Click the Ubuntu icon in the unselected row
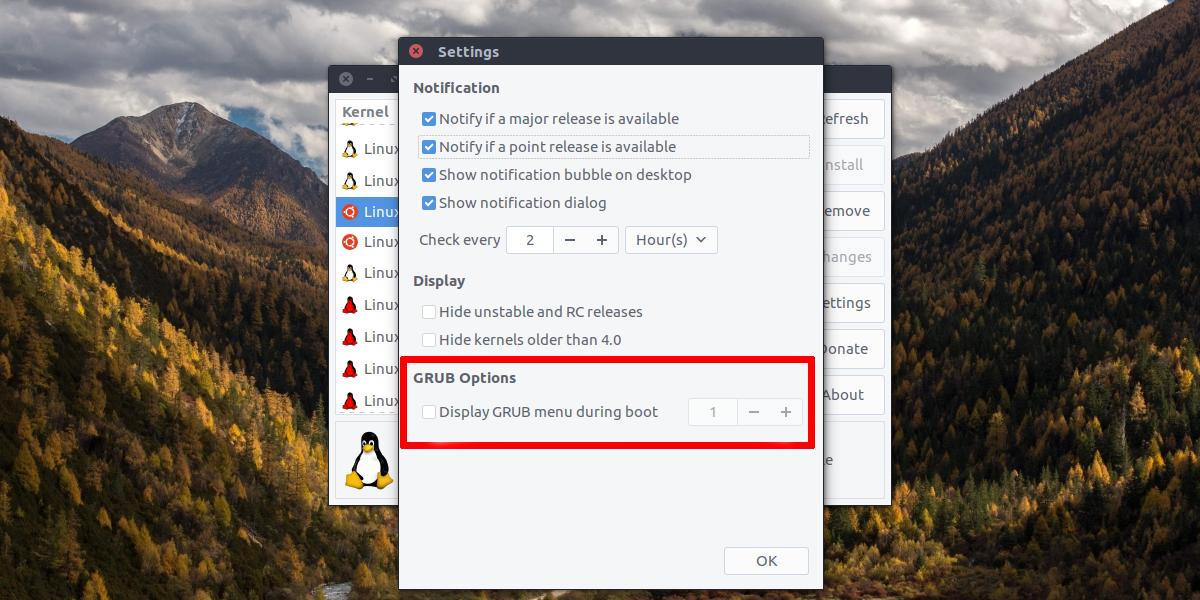Image resolution: width=1200 pixels, height=600 pixels. point(350,241)
